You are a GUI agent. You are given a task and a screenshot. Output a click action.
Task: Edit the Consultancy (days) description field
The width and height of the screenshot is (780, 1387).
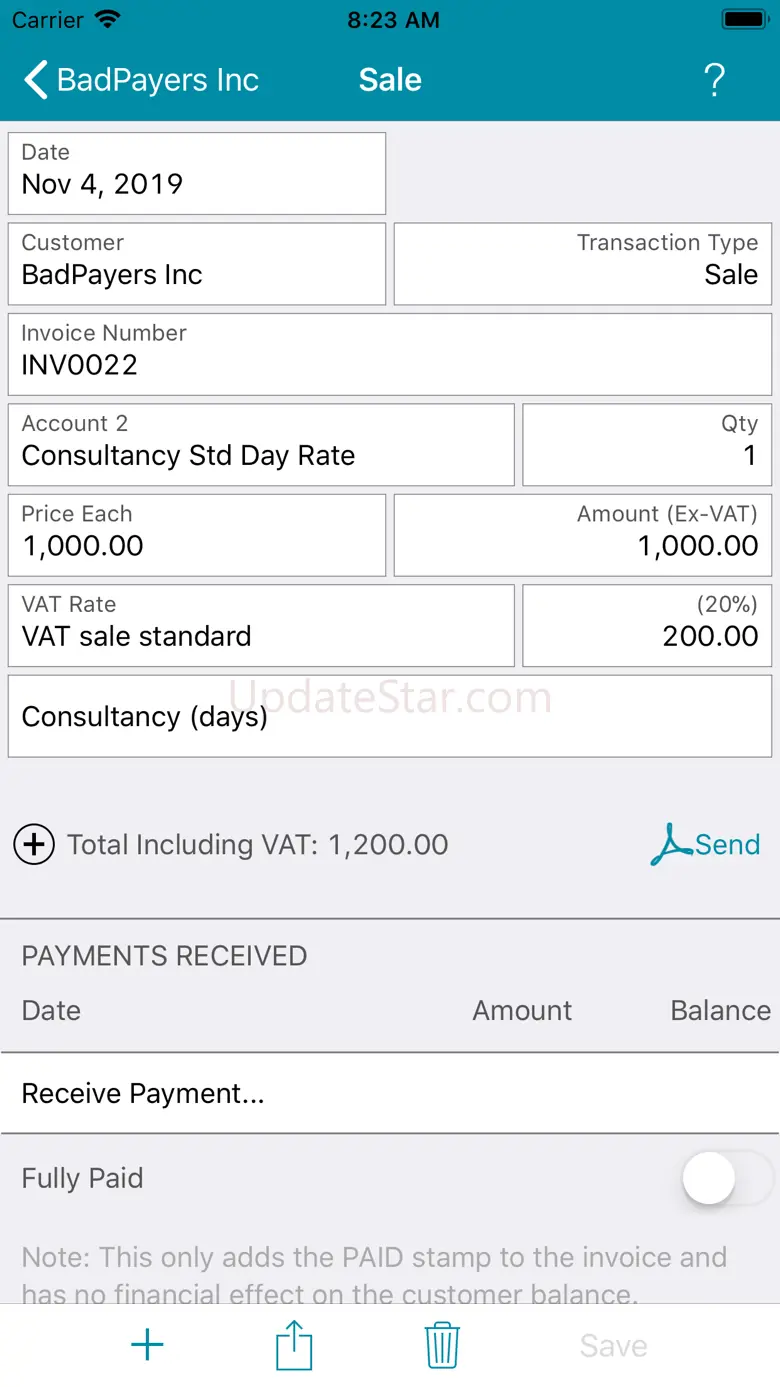[390, 716]
